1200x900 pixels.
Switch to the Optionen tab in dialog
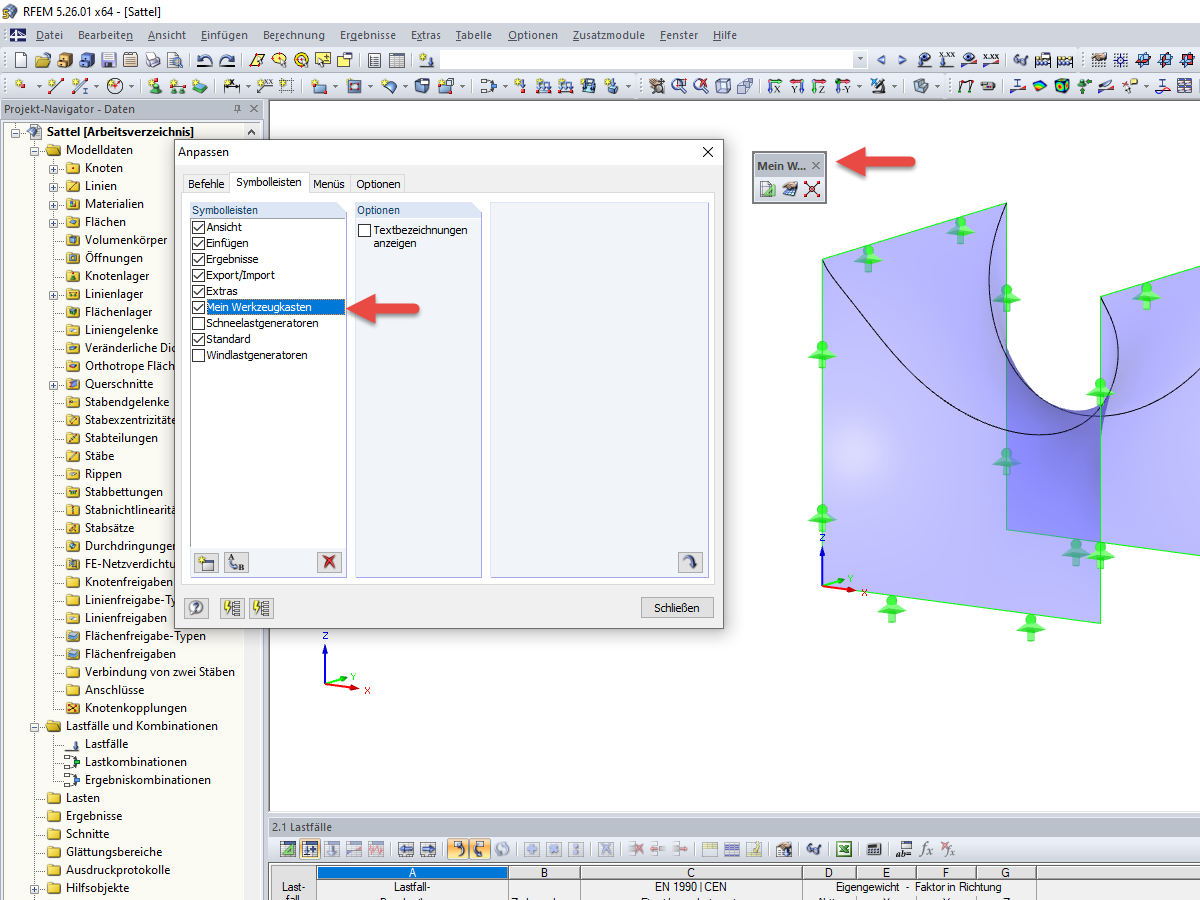point(378,184)
